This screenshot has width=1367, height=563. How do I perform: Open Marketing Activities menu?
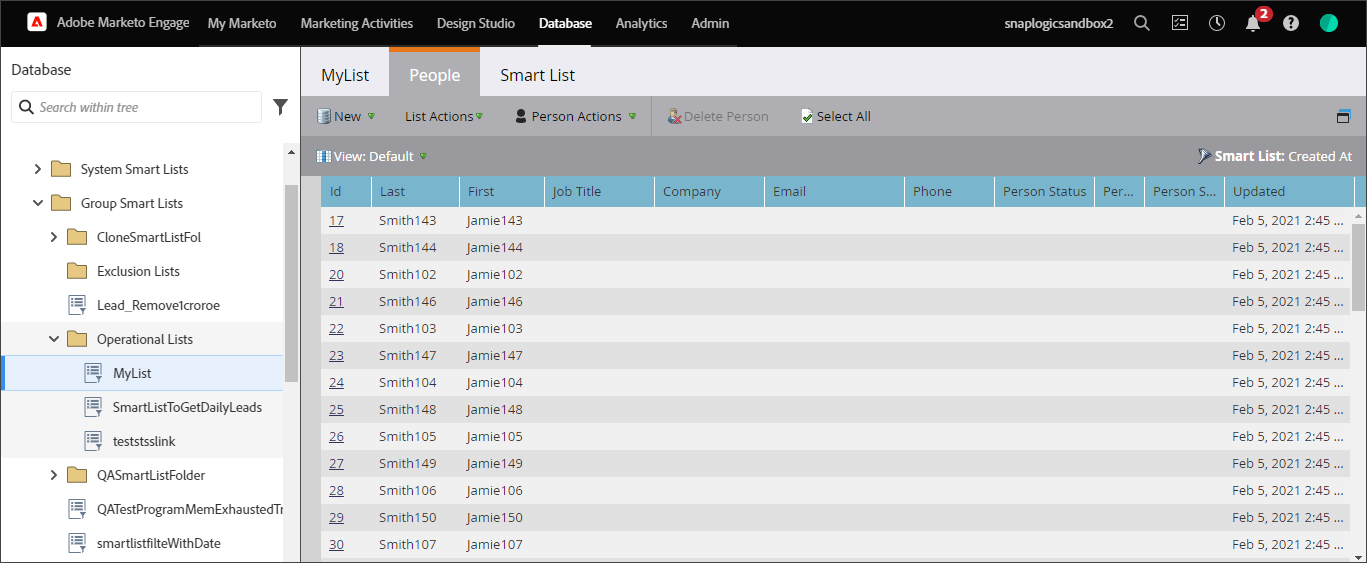click(357, 23)
